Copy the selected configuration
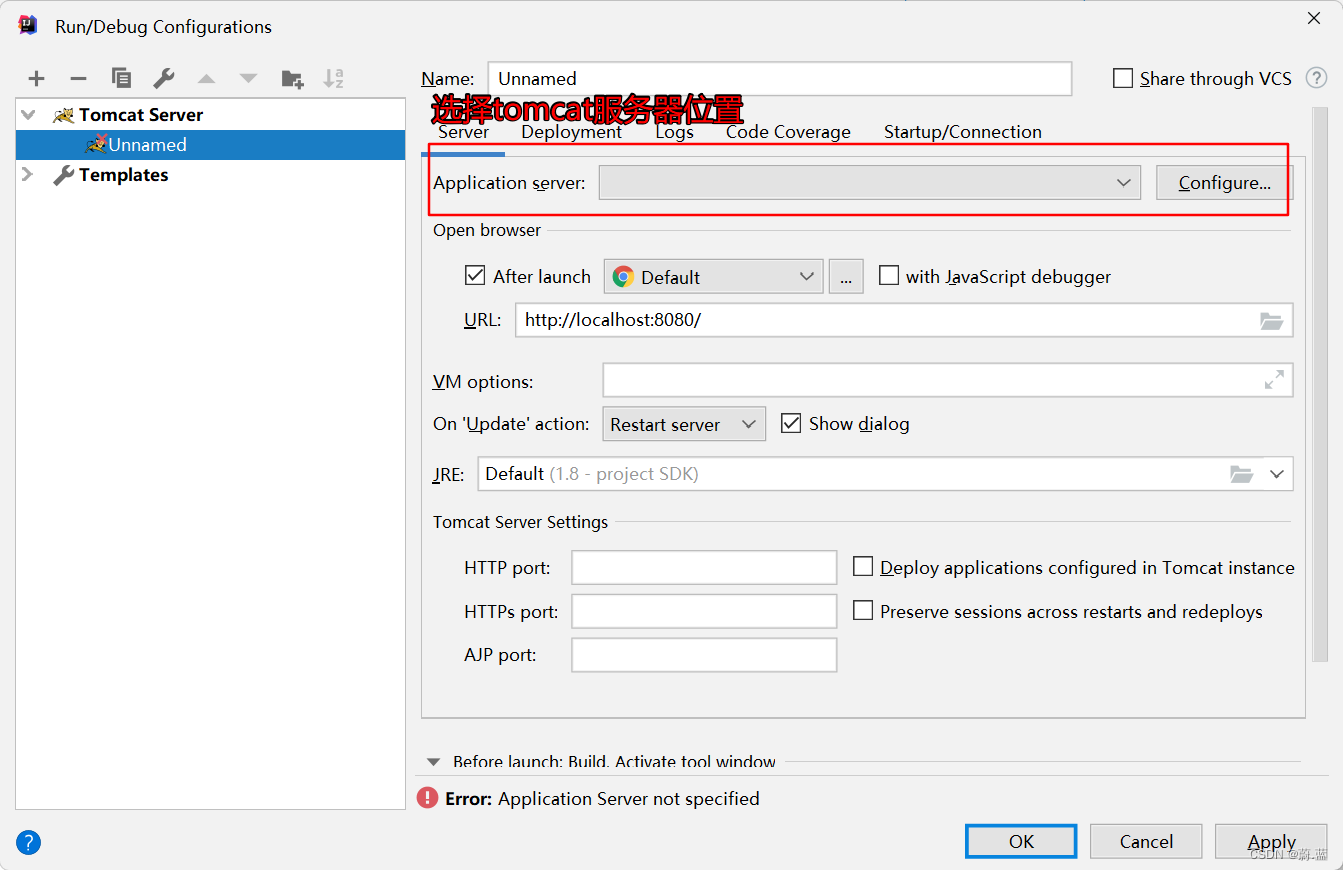The image size is (1343, 870). [121, 78]
